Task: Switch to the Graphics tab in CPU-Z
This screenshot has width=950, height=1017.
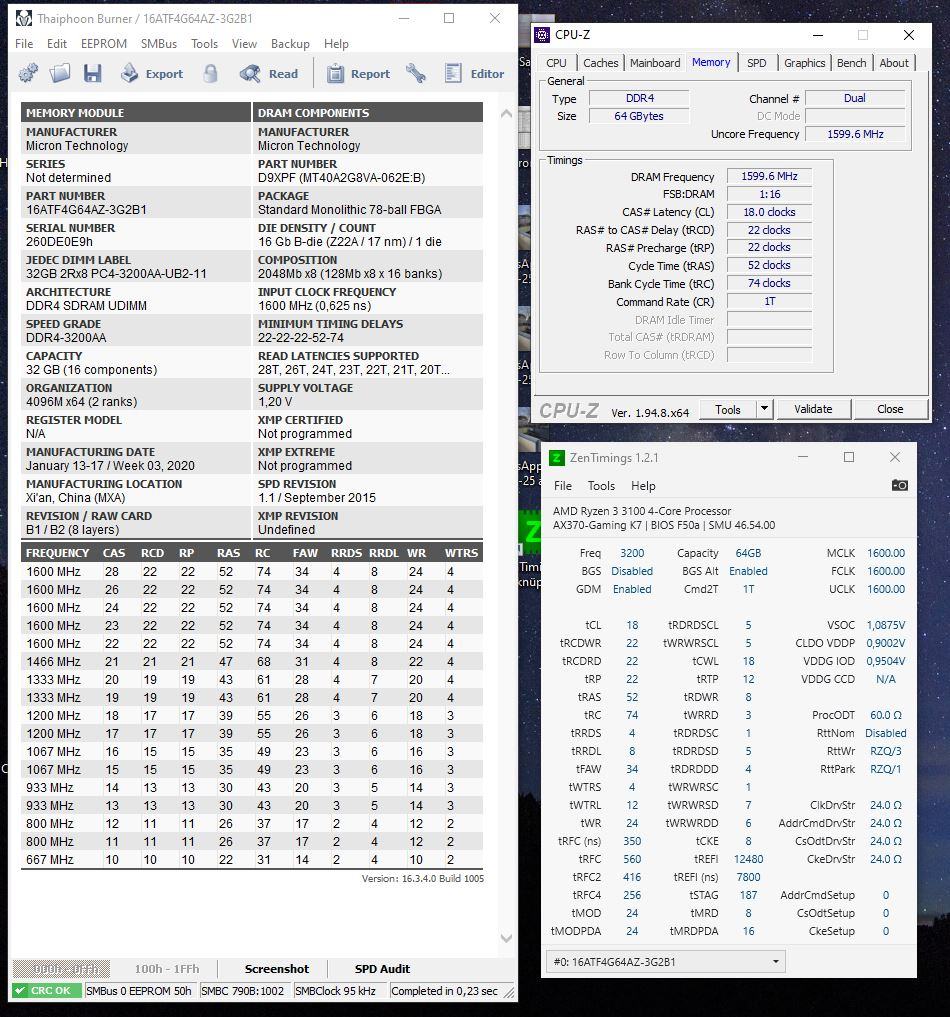Action: [804, 63]
